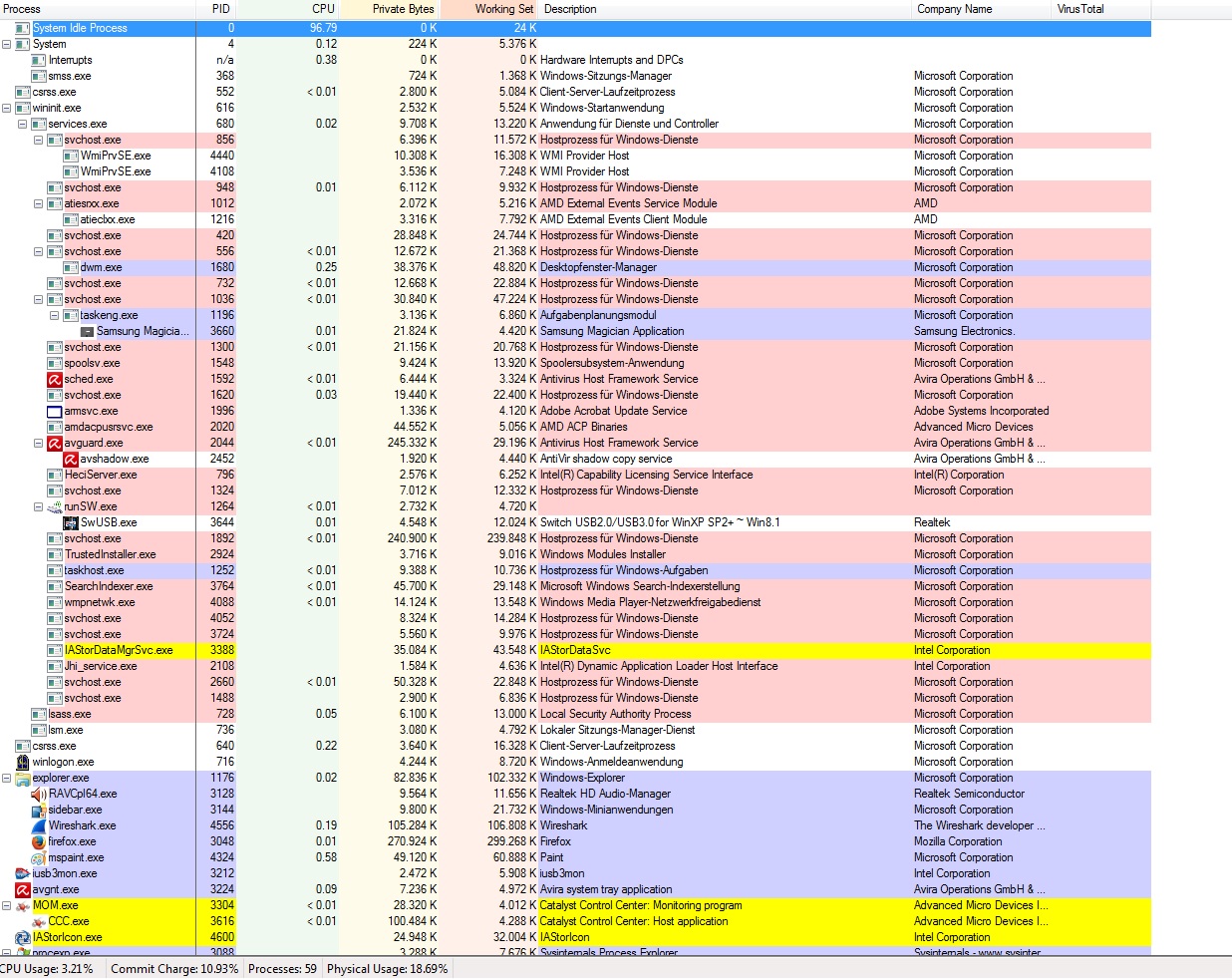
Task: Click the iusb3mon.exe USB icon
Action: coord(23,873)
